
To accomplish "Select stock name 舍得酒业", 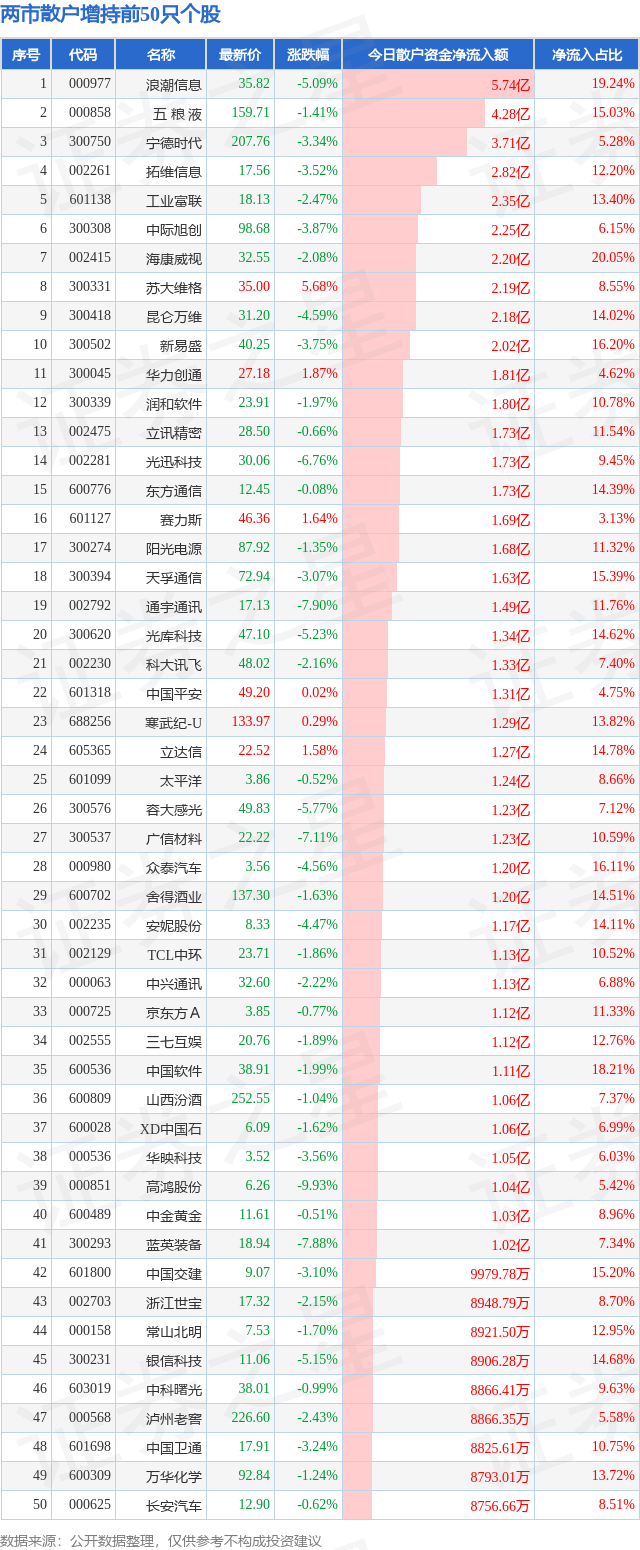I will (175, 896).
